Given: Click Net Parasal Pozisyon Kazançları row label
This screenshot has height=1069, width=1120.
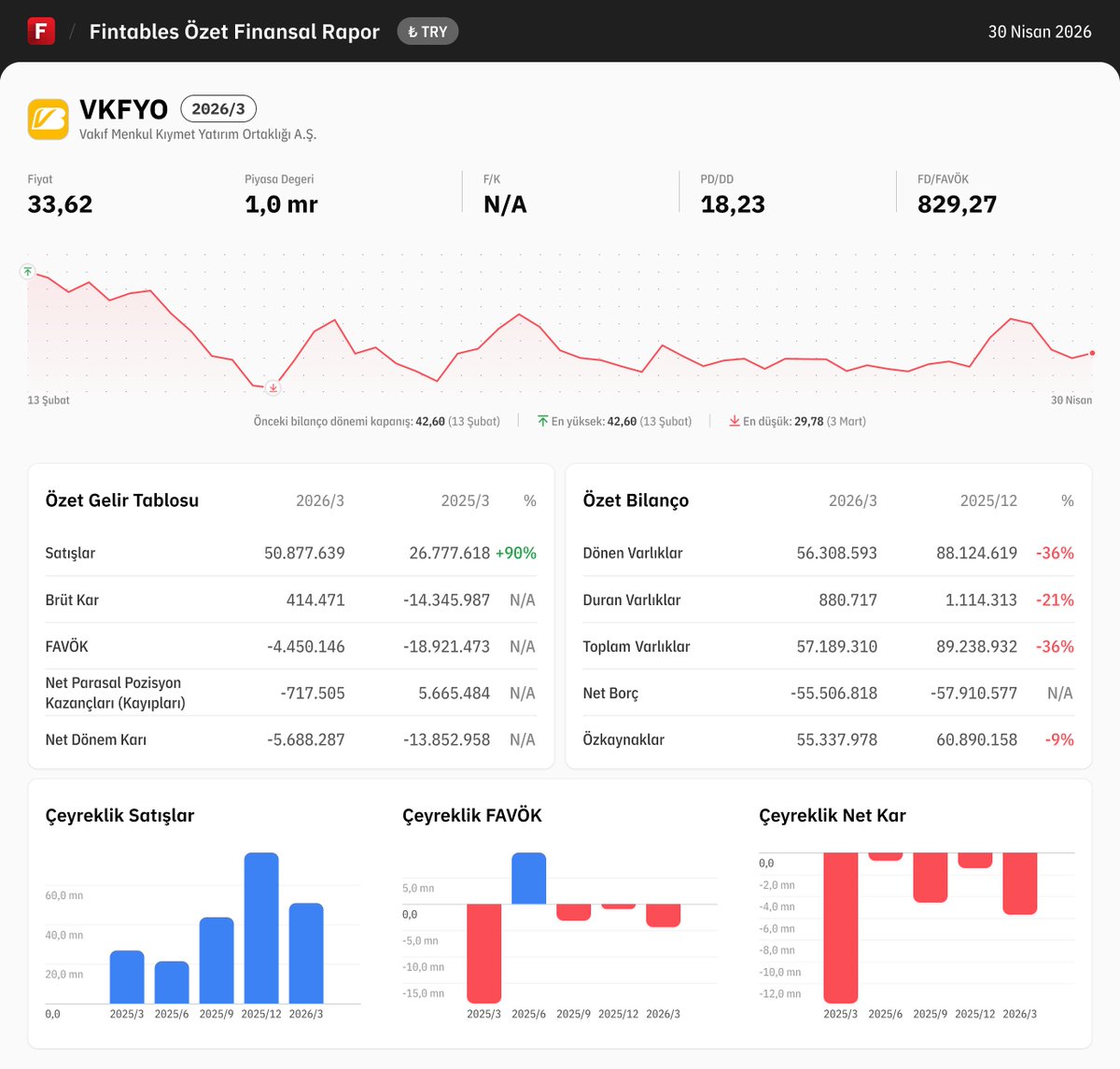Looking at the screenshot, I should click(x=116, y=693).
